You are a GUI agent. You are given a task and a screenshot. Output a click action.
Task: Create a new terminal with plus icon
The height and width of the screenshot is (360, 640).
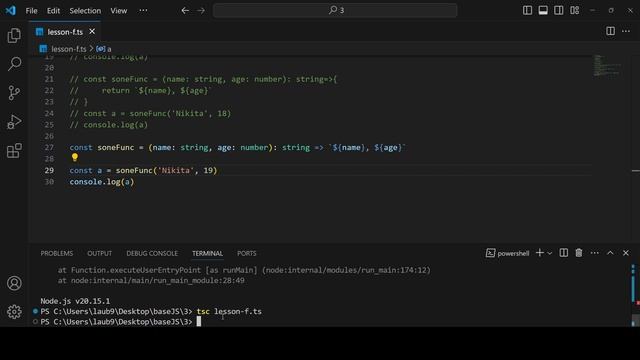click(x=540, y=253)
